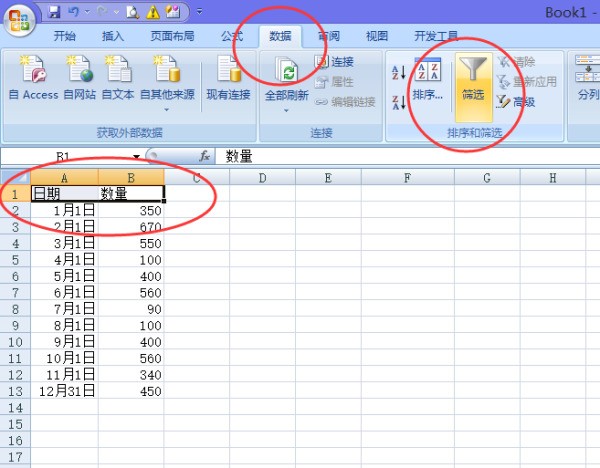Clear the filter (清除)
The image size is (600, 468).
point(515,61)
